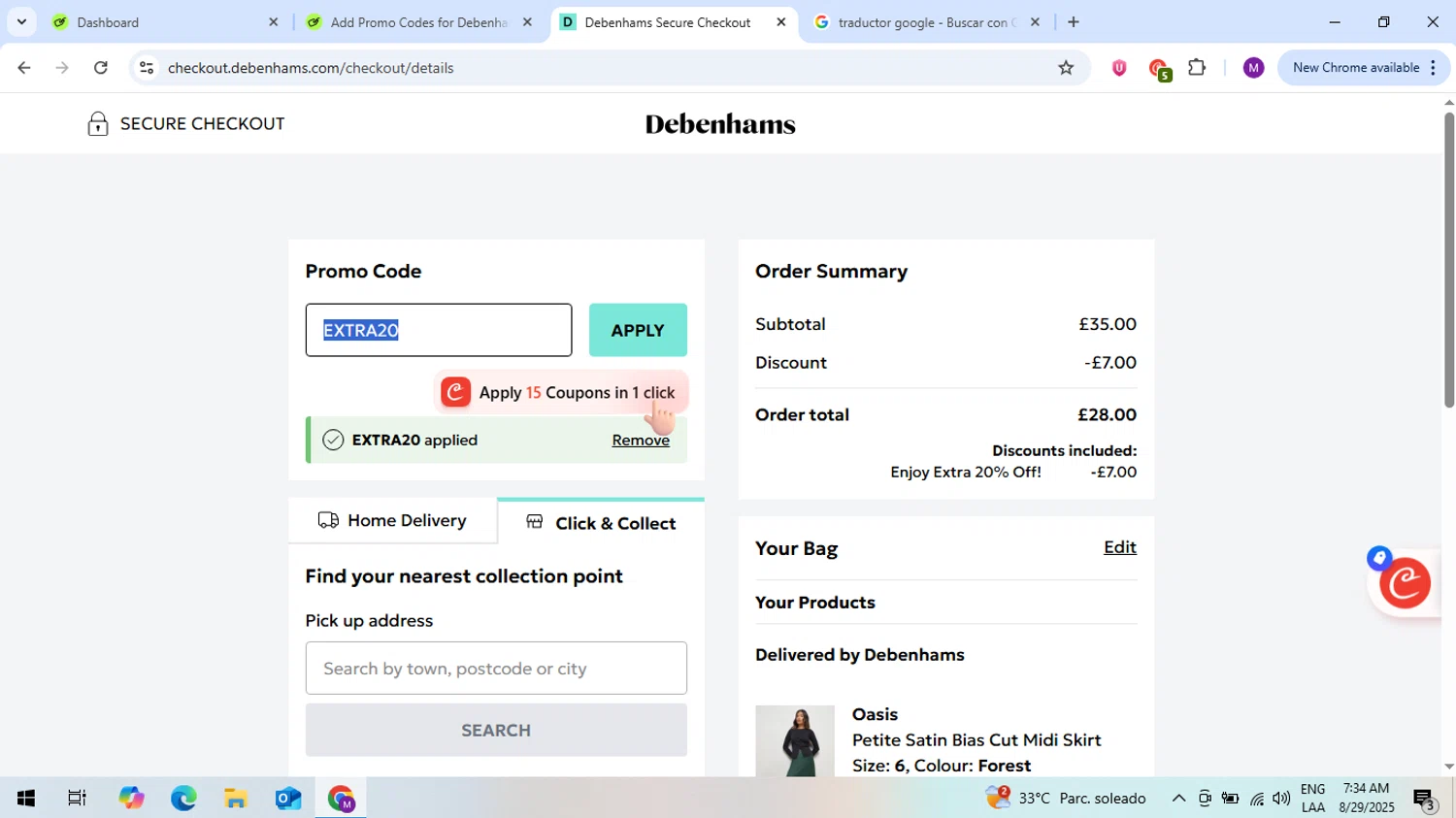This screenshot has width=1456, height=818.
Task: Click the blue tag badge on widget
Action: [1379, 558]
